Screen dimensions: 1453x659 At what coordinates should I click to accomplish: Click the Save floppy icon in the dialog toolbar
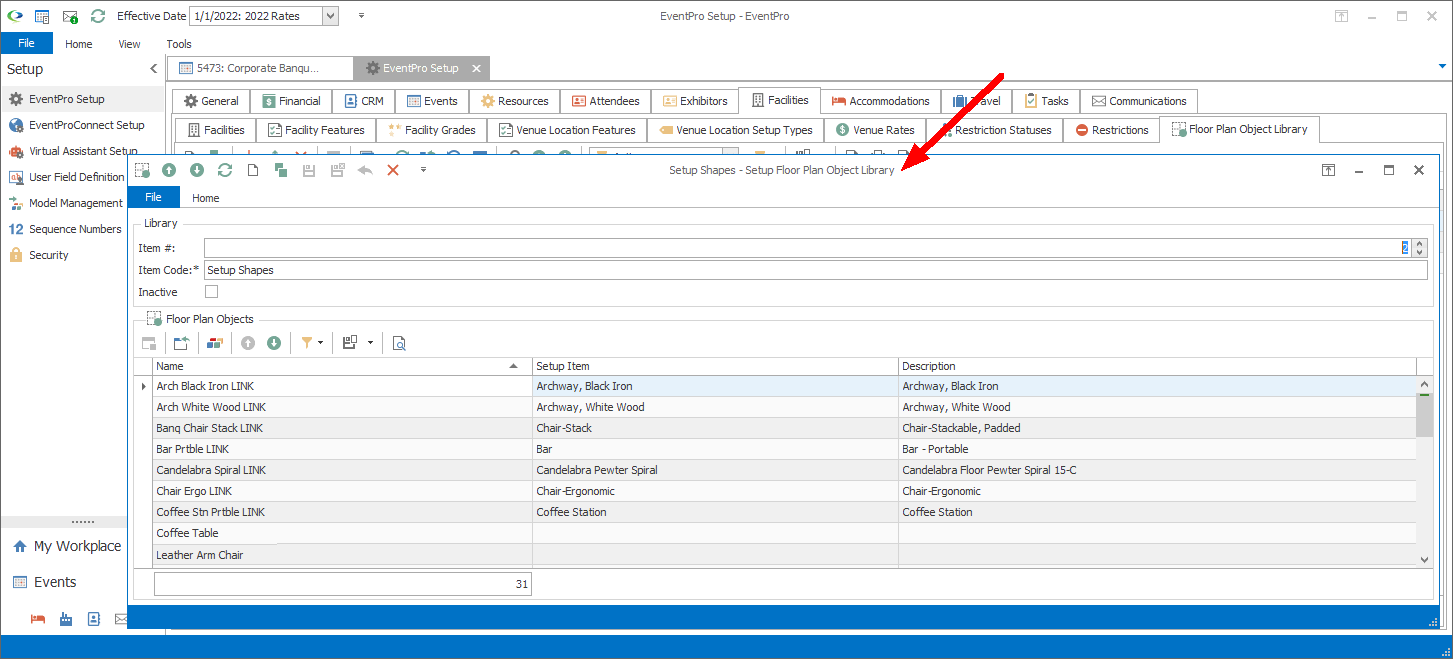click(x=309, y=170)
